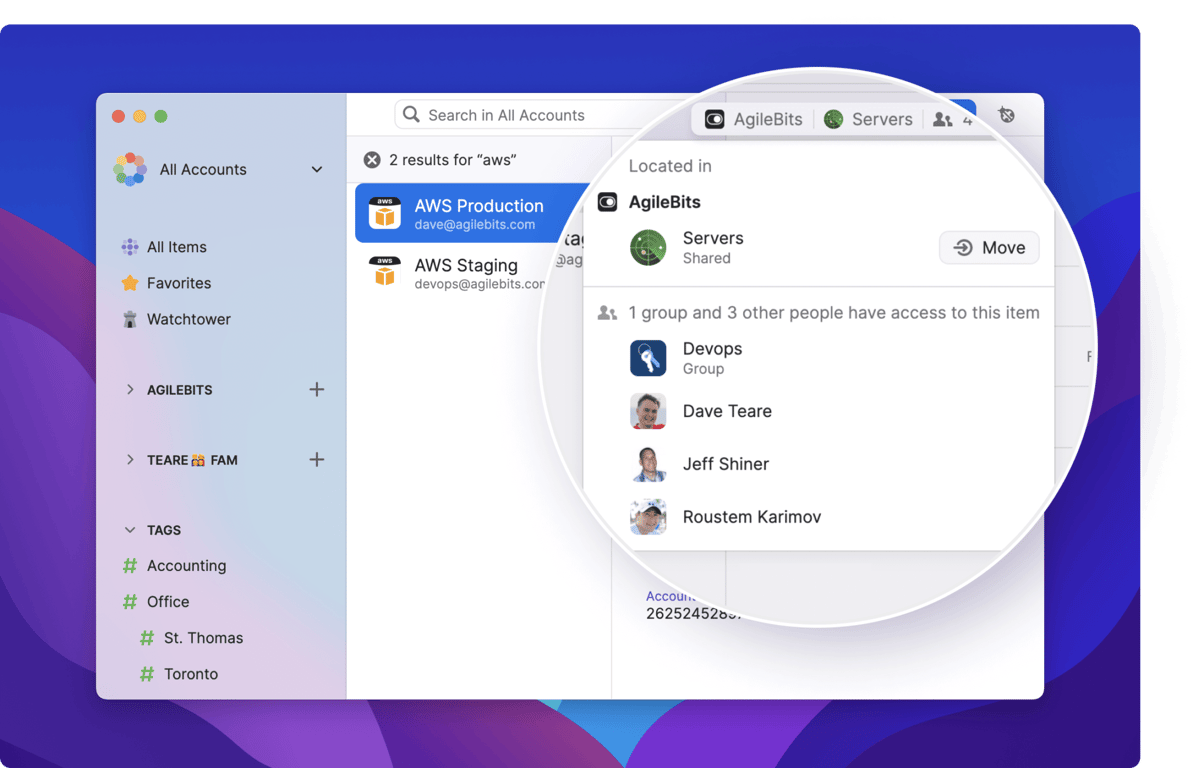
Task: Click the hash icon beside Toronto
Action: pos(147,674)
